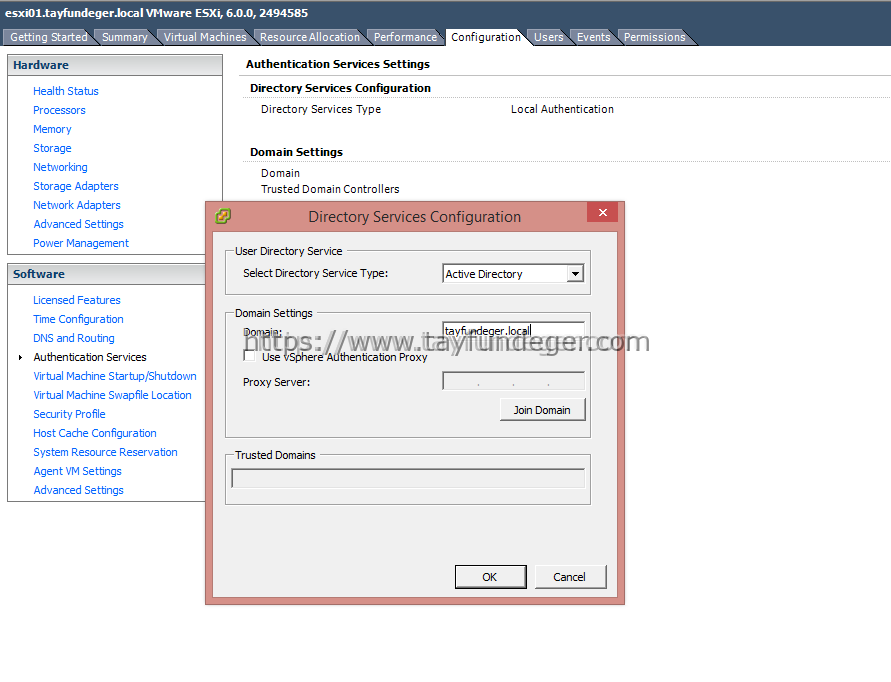The width and height of the screenshot is (891, 682).
Task: Go to the Performance tab
Action: click(405, 37)
